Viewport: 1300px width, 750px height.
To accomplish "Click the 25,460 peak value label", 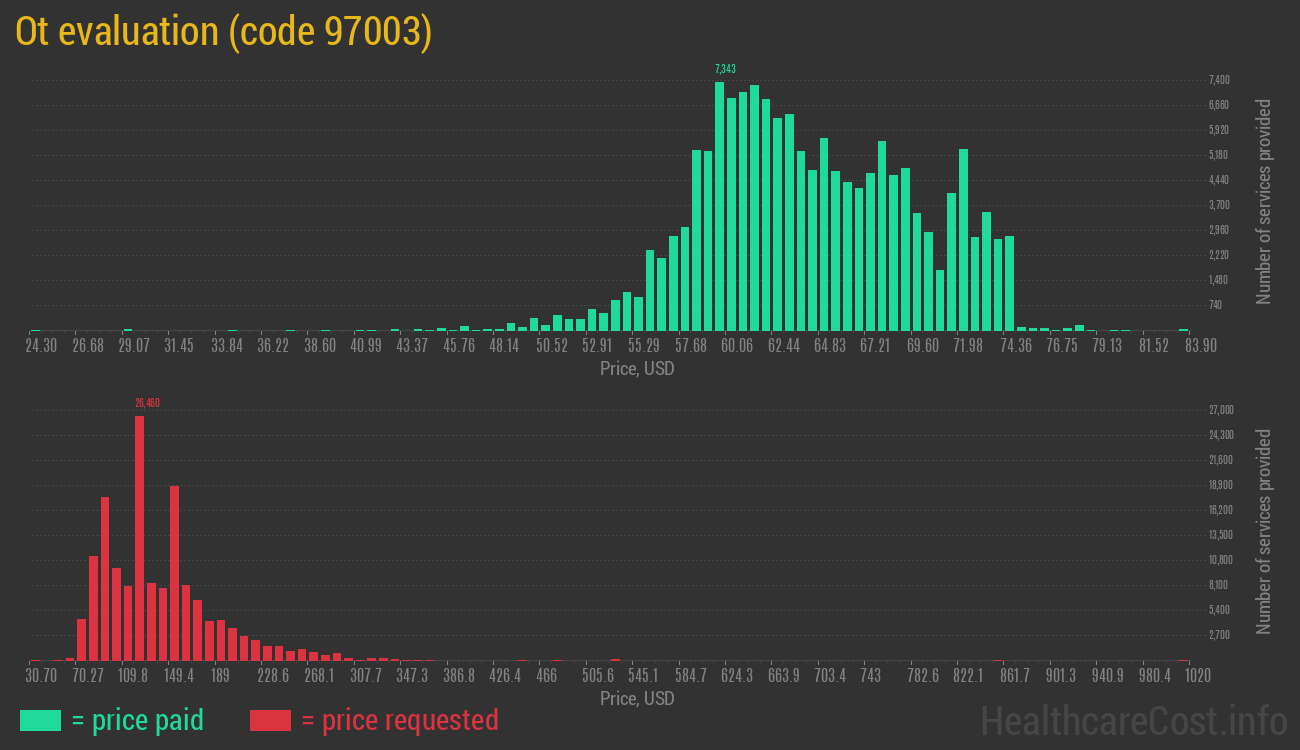I will pos(147,403).
